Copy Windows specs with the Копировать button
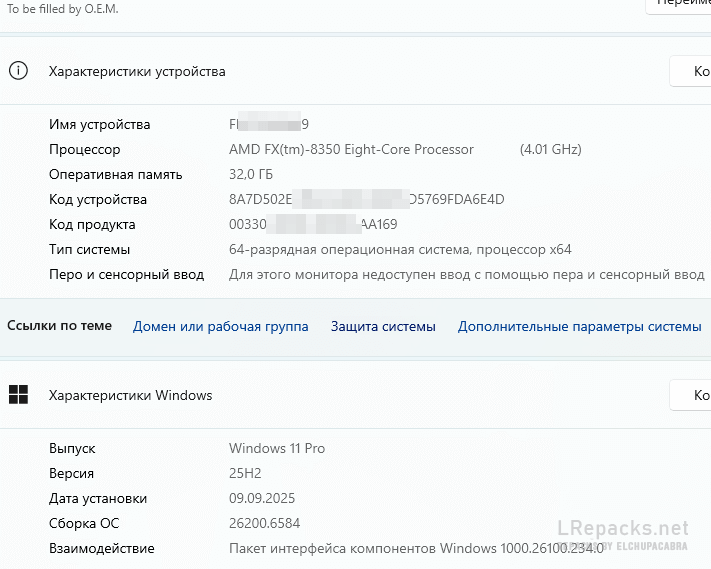Viewport: 711px width, 569px height. (691, 396)
